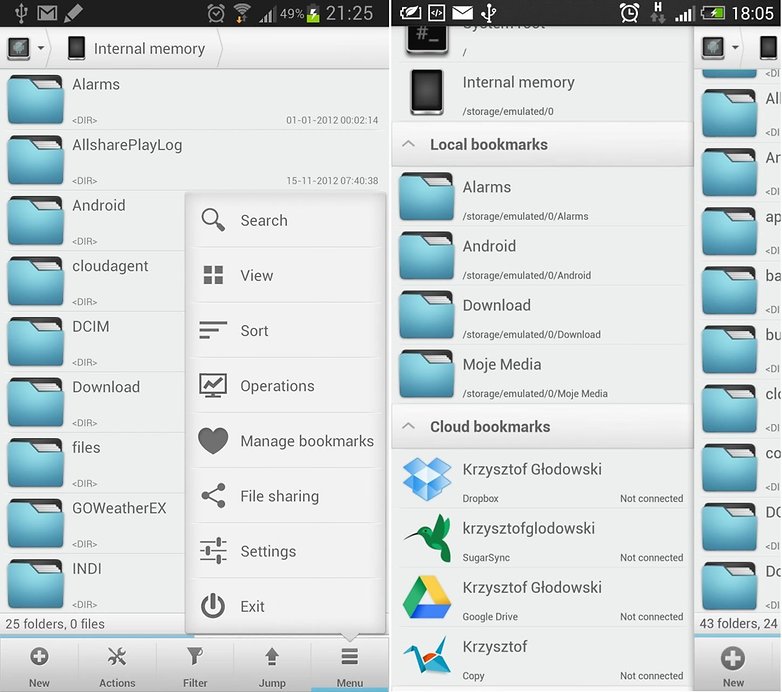
Task: Click the share nodes icon
Action: 213,496
